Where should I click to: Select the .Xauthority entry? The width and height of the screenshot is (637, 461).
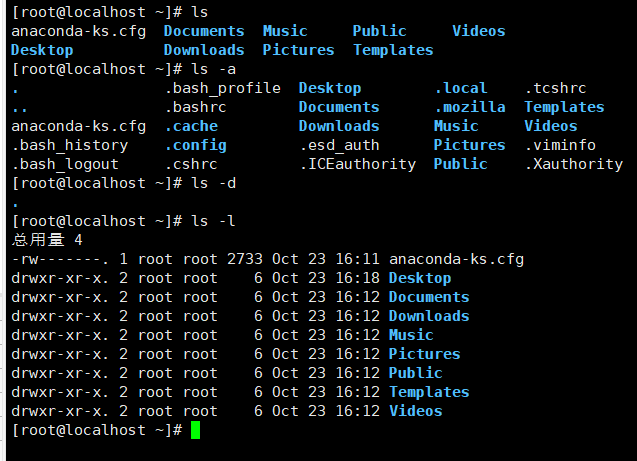point(574,164)
